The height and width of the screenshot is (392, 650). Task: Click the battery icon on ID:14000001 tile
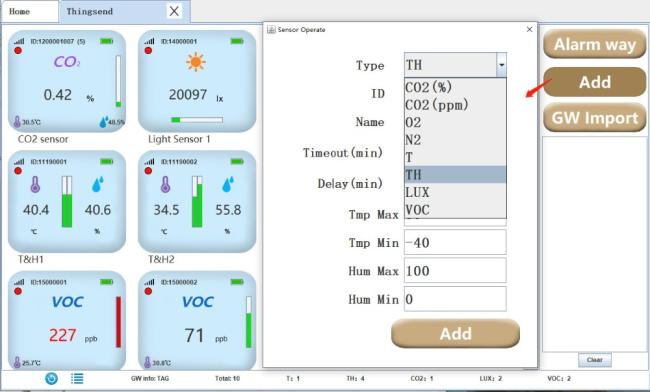point(237,41)
